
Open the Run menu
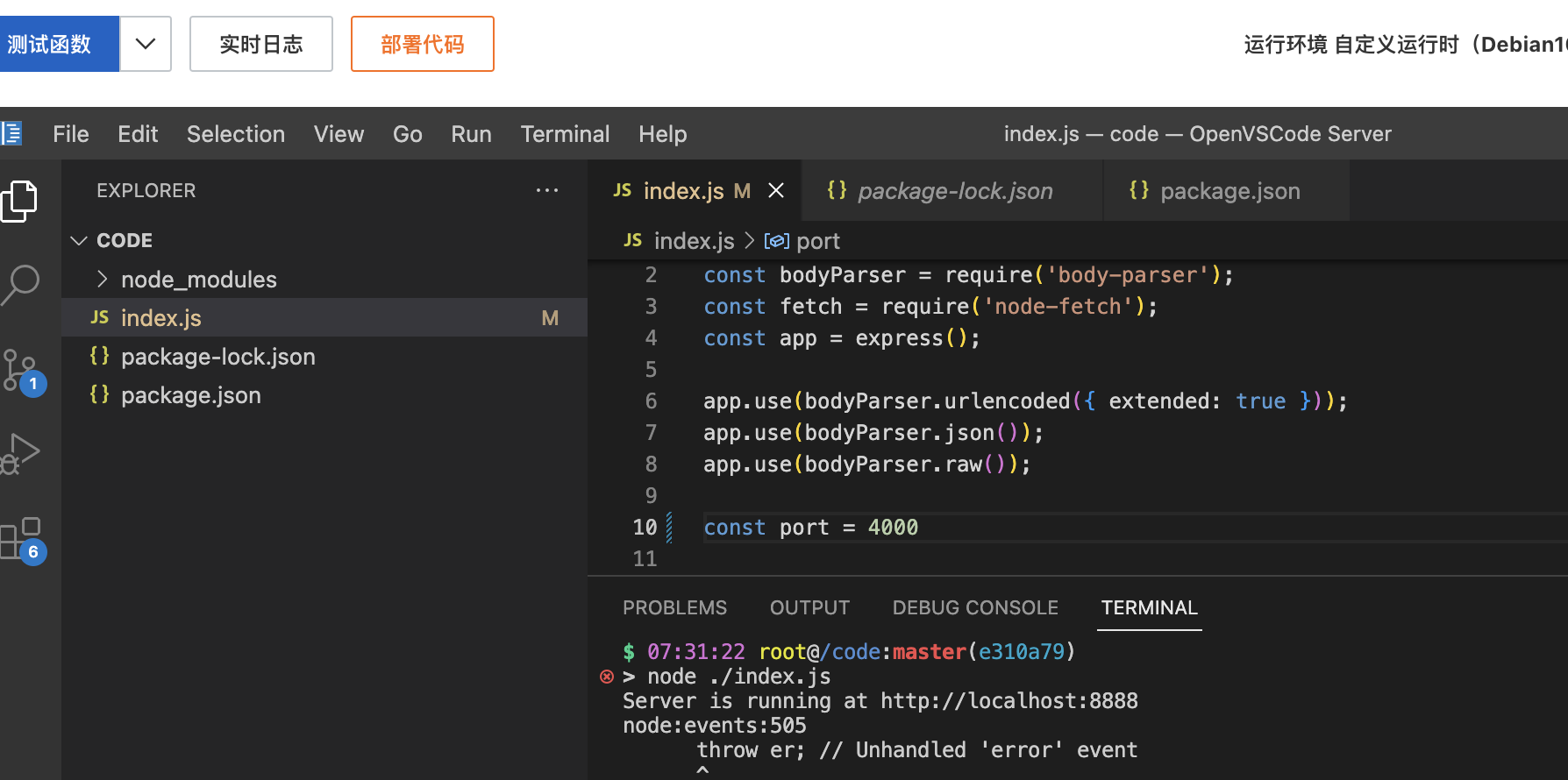tap(471, 134)
